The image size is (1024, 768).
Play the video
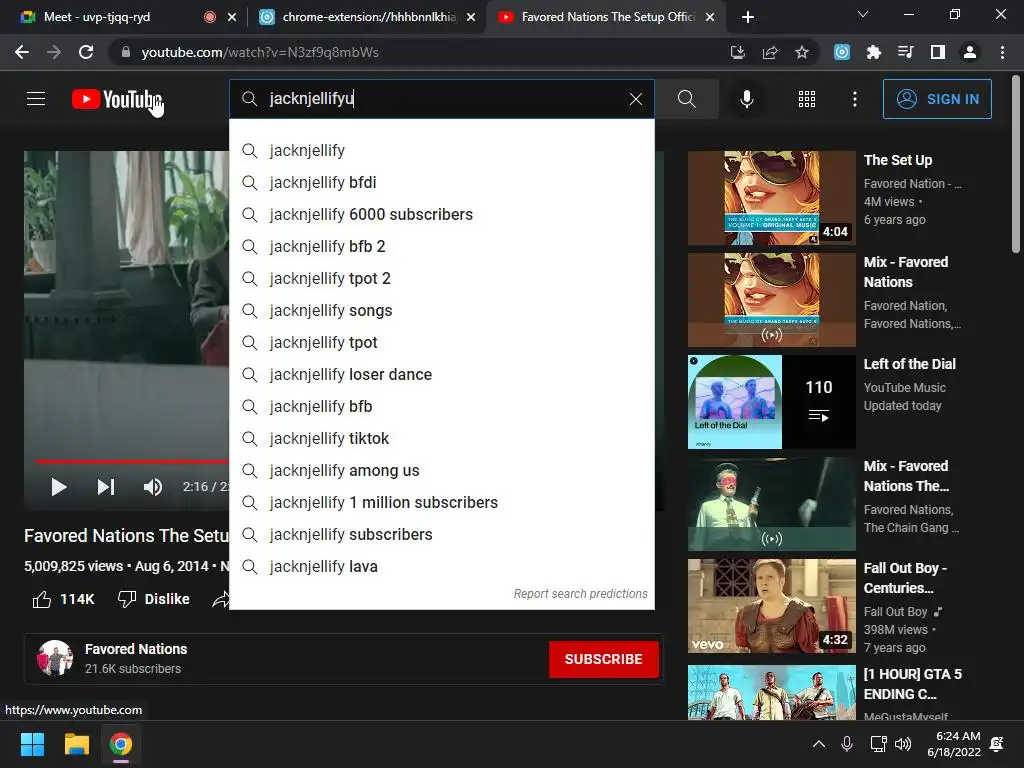(x=59, y=487)
